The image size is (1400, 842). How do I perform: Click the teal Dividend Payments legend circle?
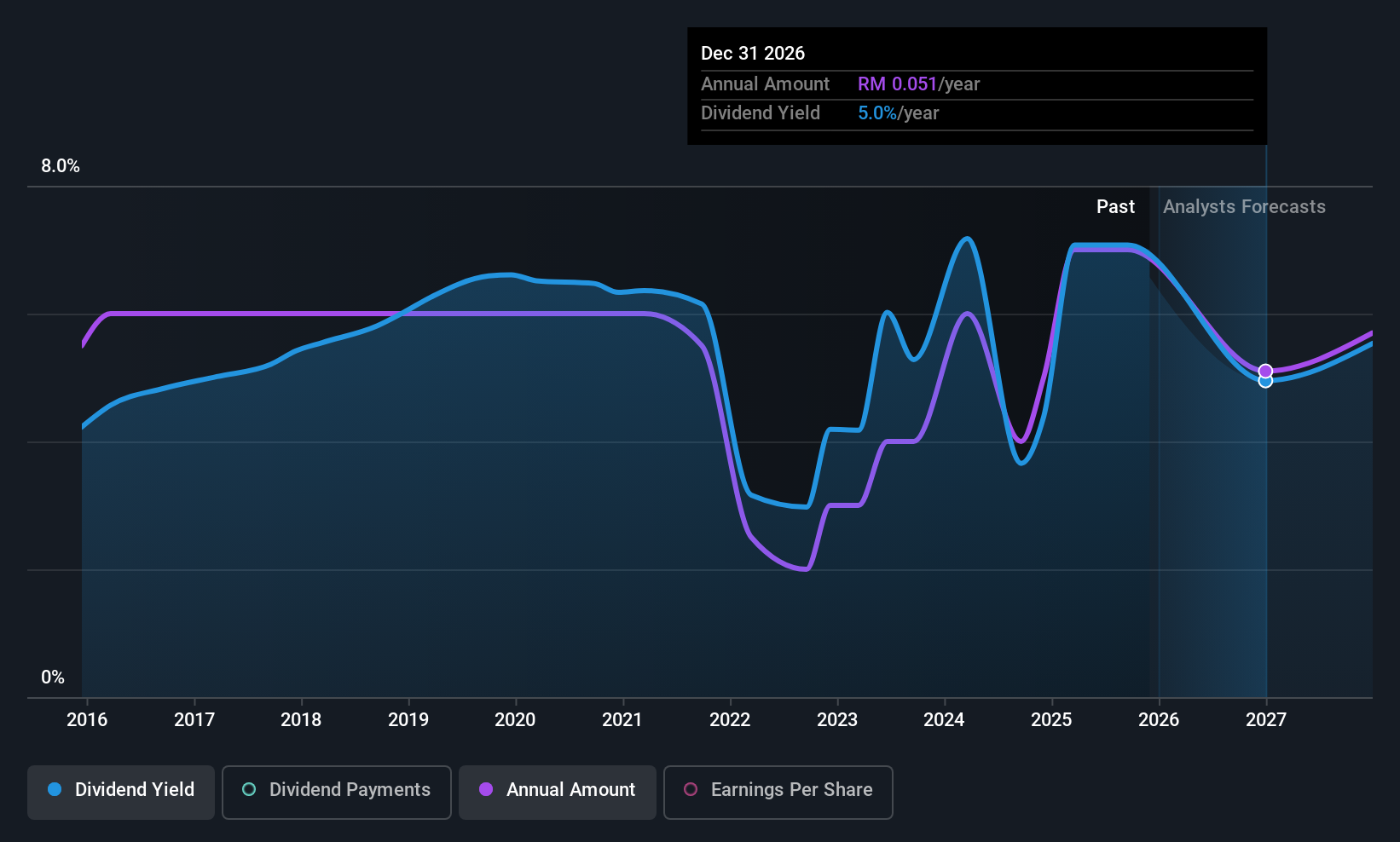pos(249,789)
